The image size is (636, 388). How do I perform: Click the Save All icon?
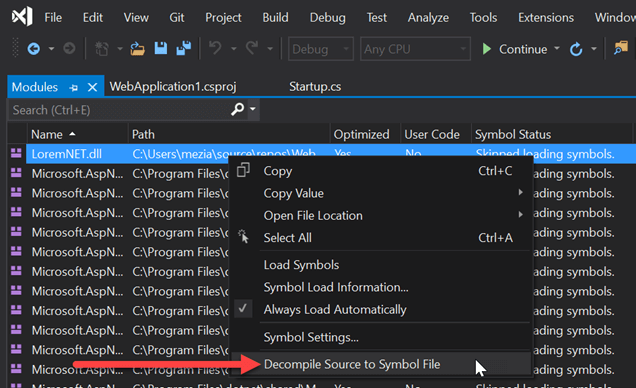click(184, 49)
